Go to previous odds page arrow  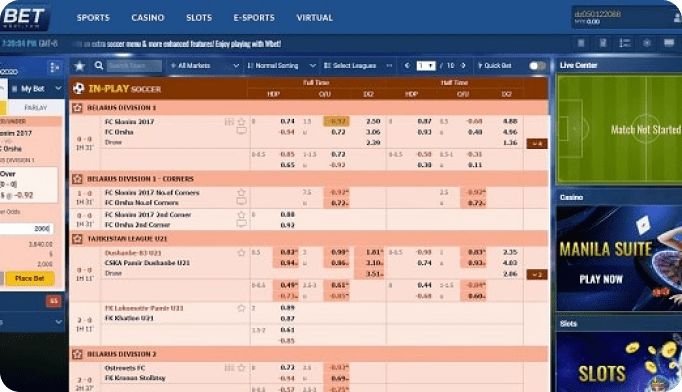point(407,66)
